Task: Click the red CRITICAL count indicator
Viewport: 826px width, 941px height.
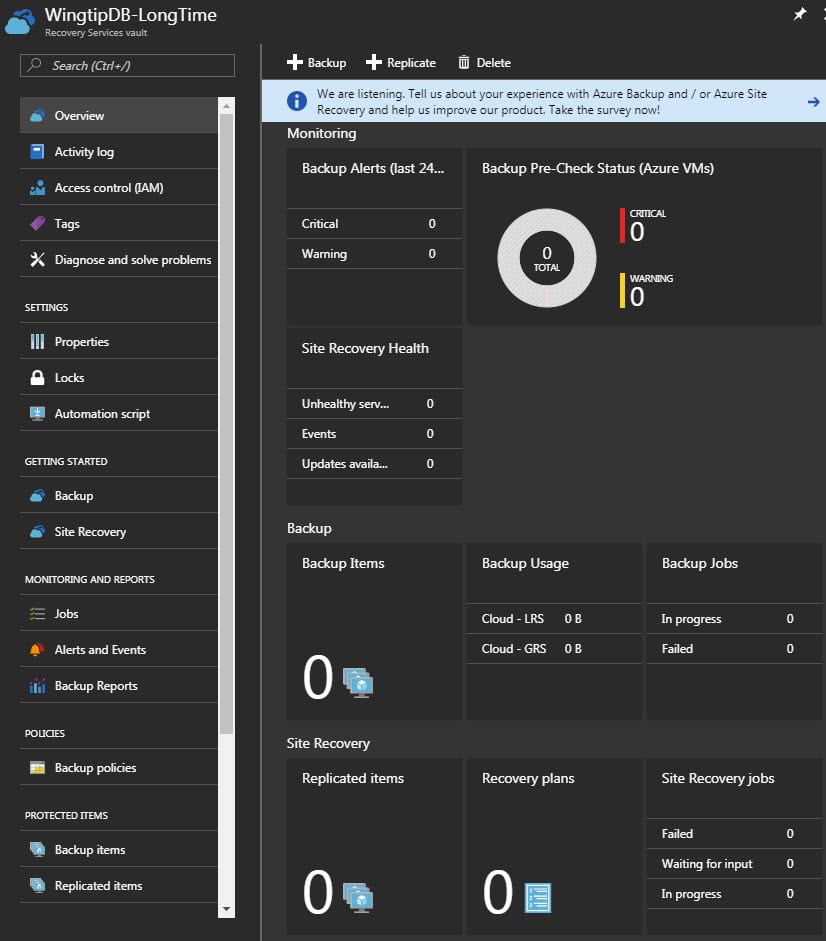Action: coord(643,226)
